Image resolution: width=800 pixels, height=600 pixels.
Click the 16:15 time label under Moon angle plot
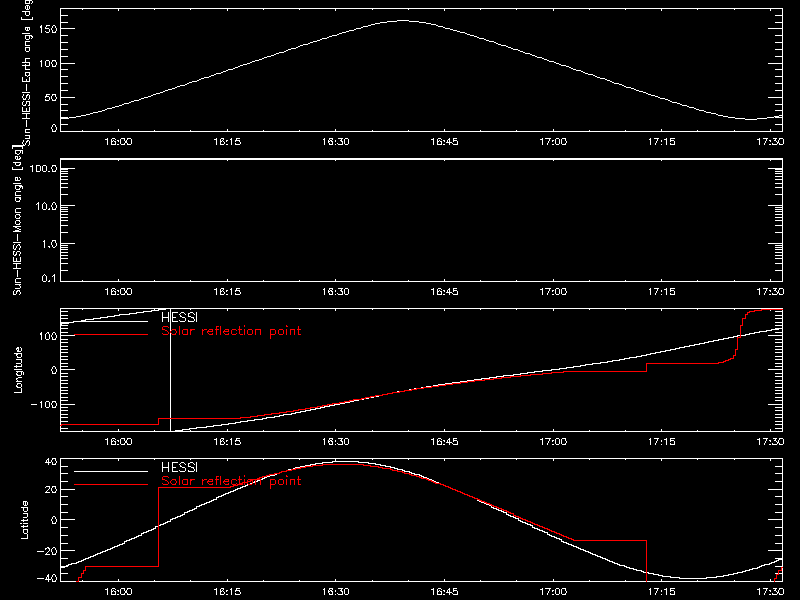(227, 292)
